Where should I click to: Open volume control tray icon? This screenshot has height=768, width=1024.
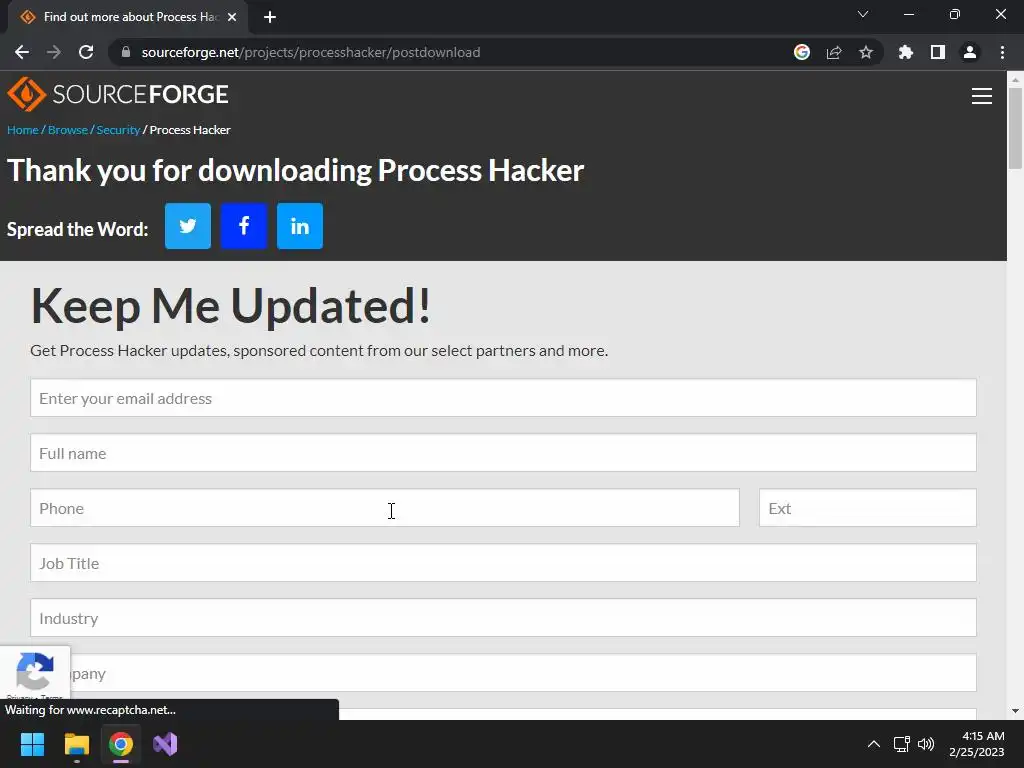pyautogui.click(x=926, y=744)
